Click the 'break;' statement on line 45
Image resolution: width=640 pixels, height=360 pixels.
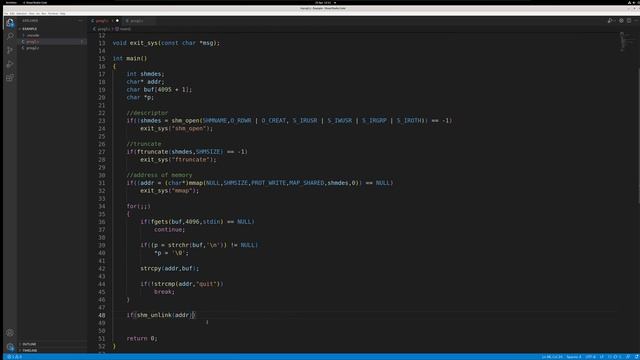tap(164, 292)
